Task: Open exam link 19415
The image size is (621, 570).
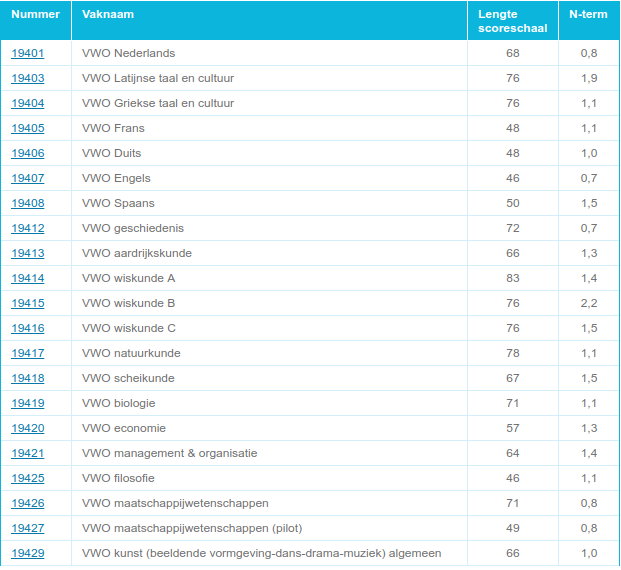Action: click(28, 303)
